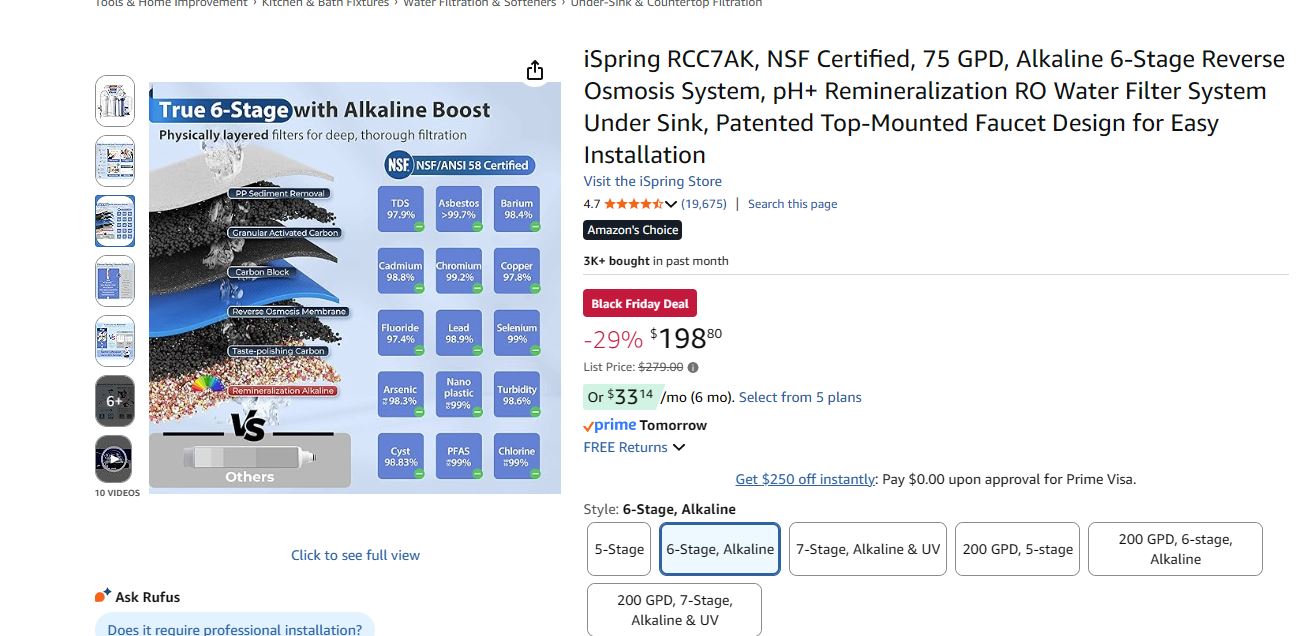The width and height of the screenshot is (1307, 636).
Task: Click the star rating icons
Action: (632, 204)
